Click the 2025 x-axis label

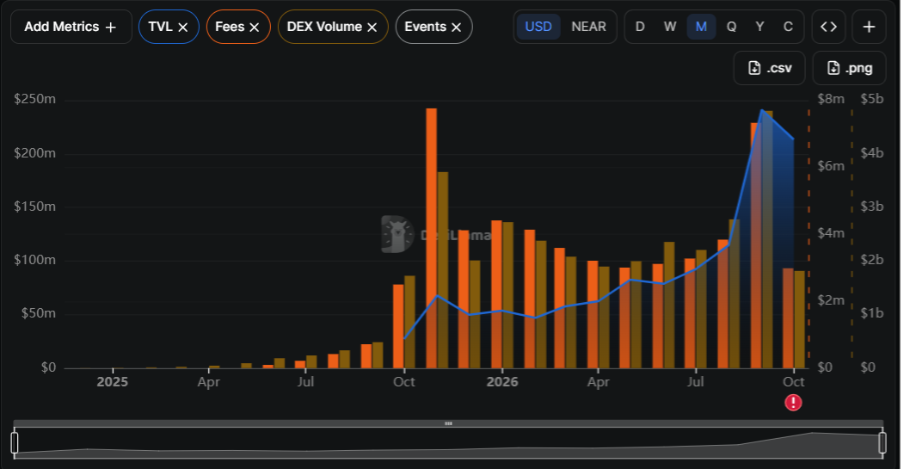(x=112, y=382)
